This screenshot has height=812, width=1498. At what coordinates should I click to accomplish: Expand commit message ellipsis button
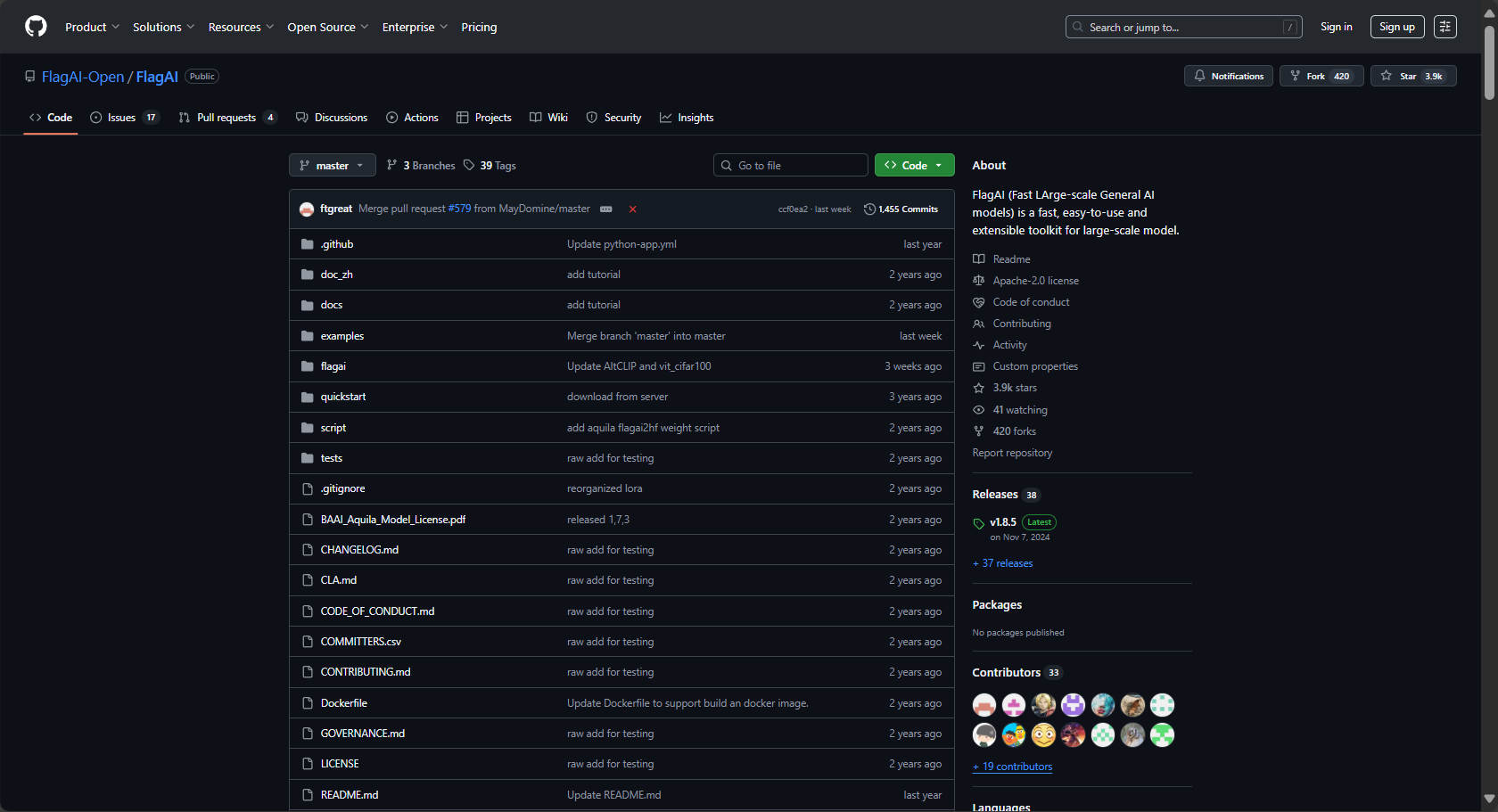coord(606,209)
